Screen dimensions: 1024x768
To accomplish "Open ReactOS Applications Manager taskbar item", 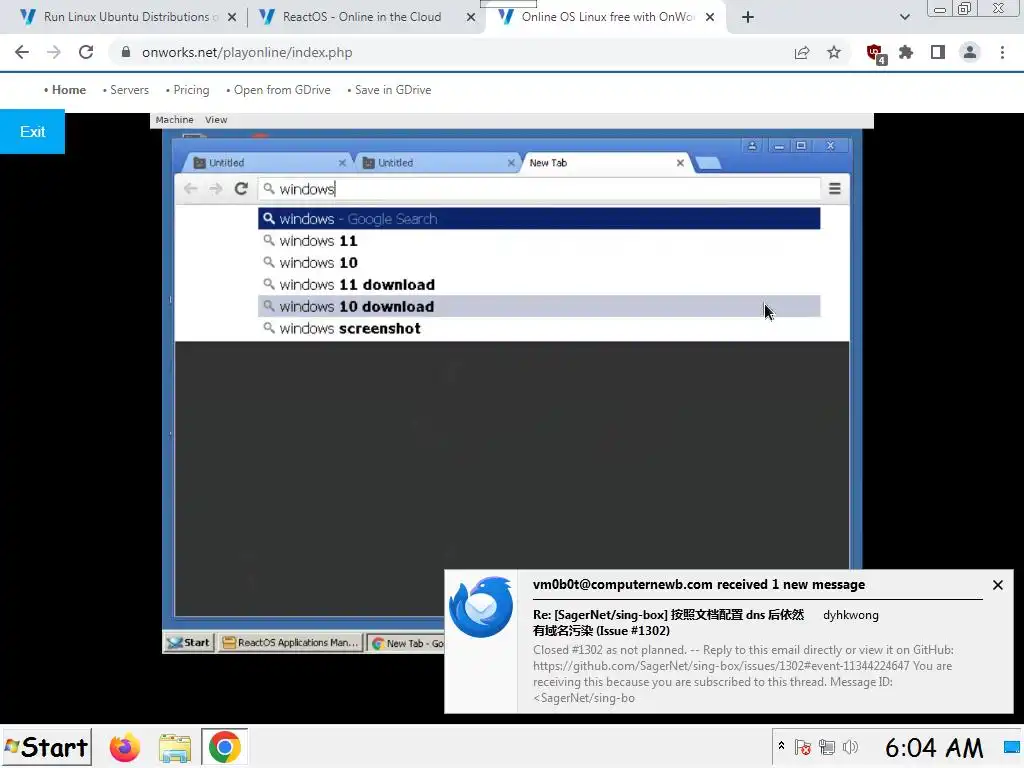I will (290, 643).
